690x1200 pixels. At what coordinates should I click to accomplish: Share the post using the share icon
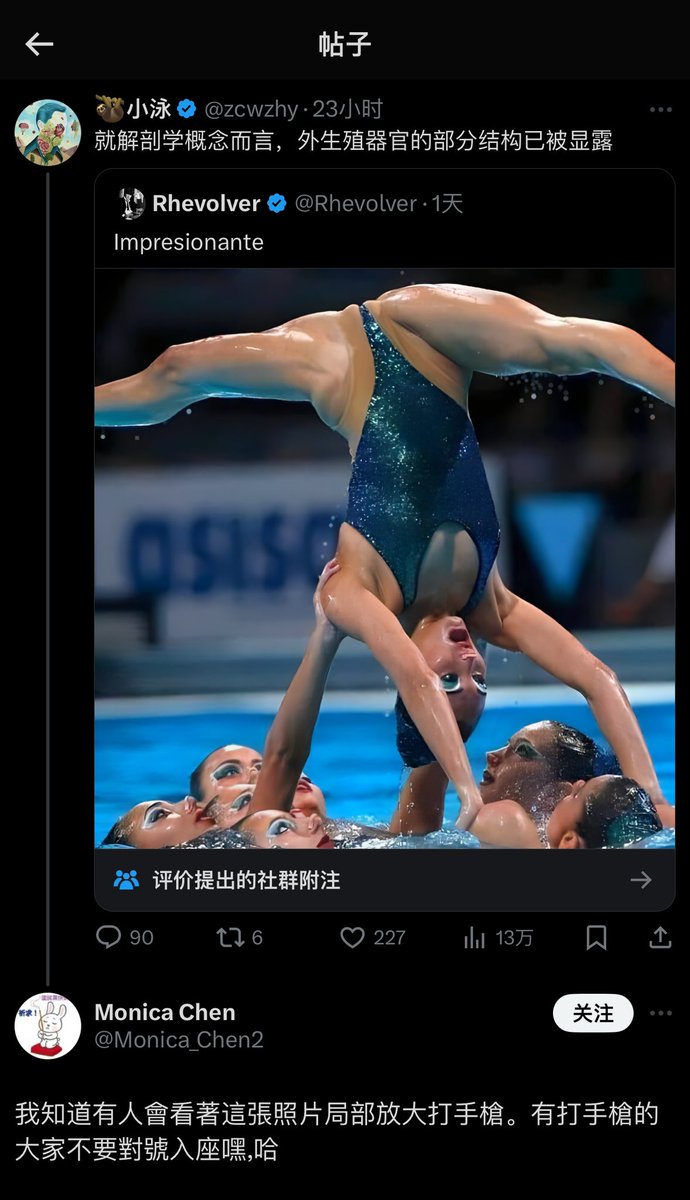tap(660, 937)
